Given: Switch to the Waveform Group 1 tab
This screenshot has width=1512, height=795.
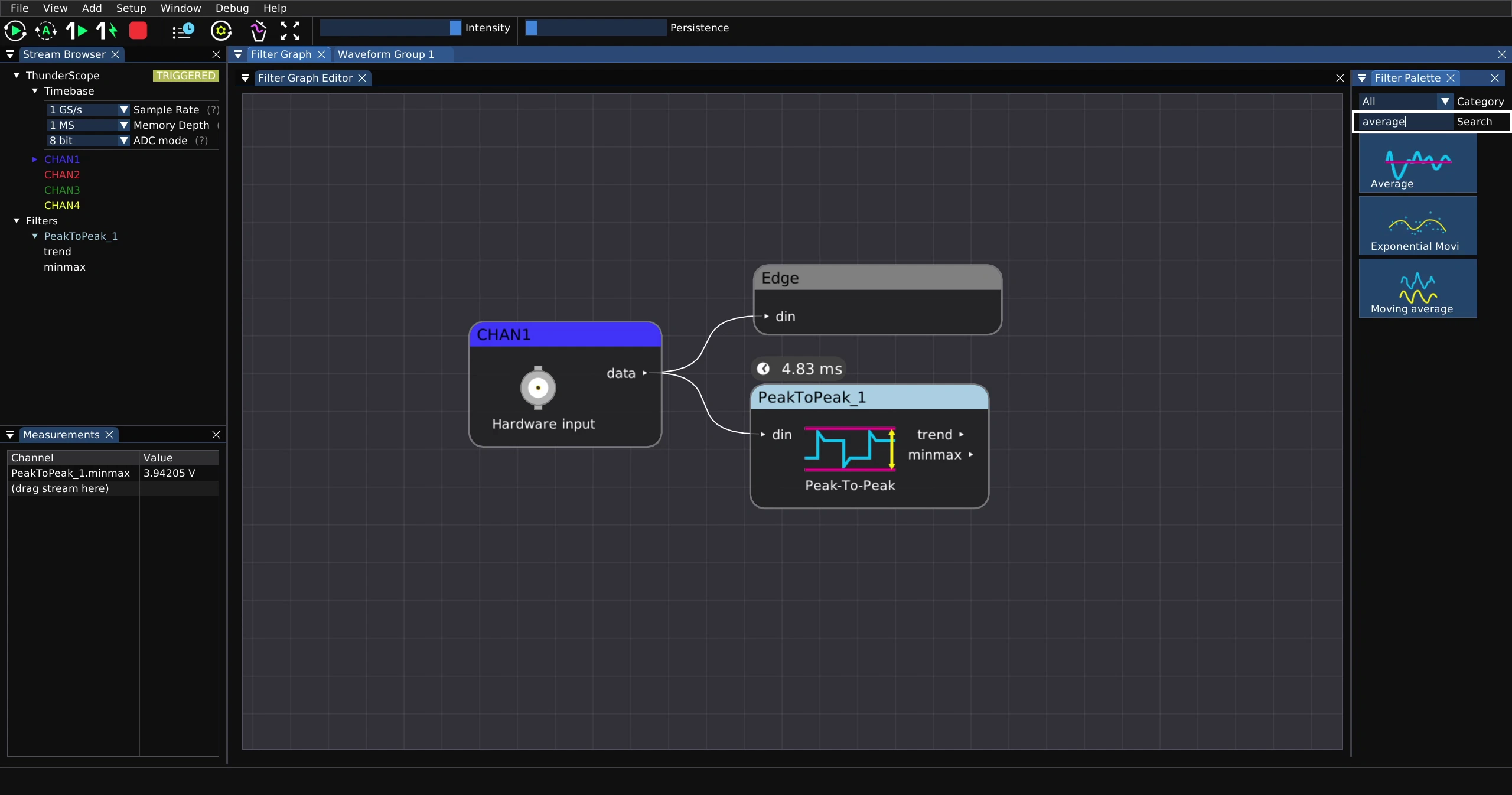Looking at the screenshot, I should (x=386, y=54).
